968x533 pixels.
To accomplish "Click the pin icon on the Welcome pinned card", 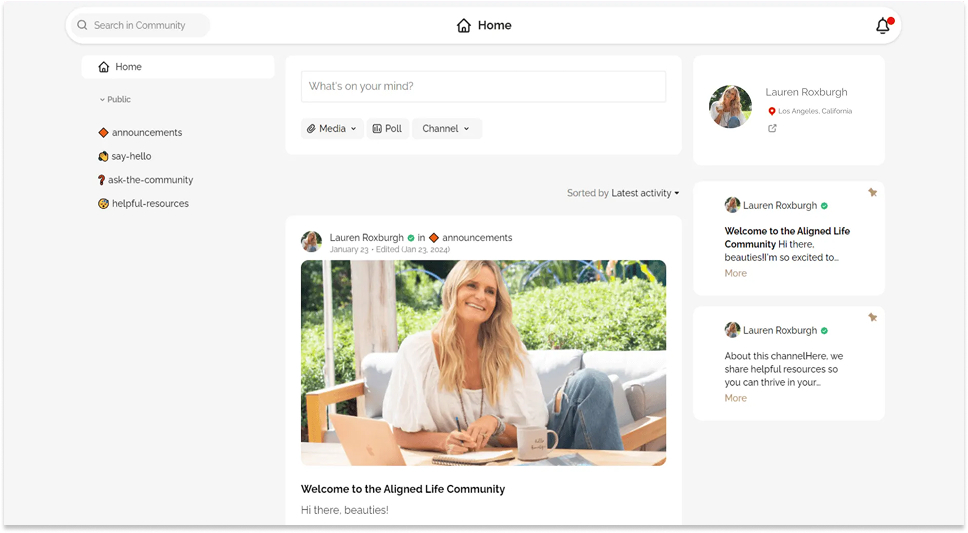I will coord(872,192).
